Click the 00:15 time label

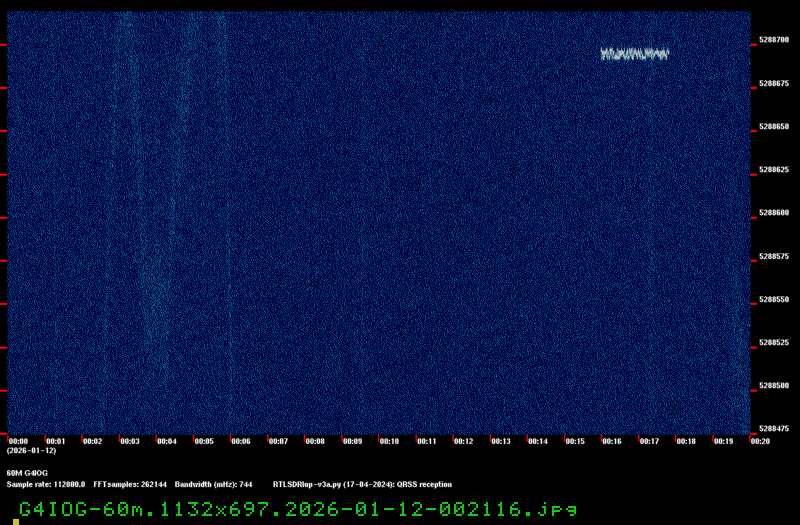[575, 441]
